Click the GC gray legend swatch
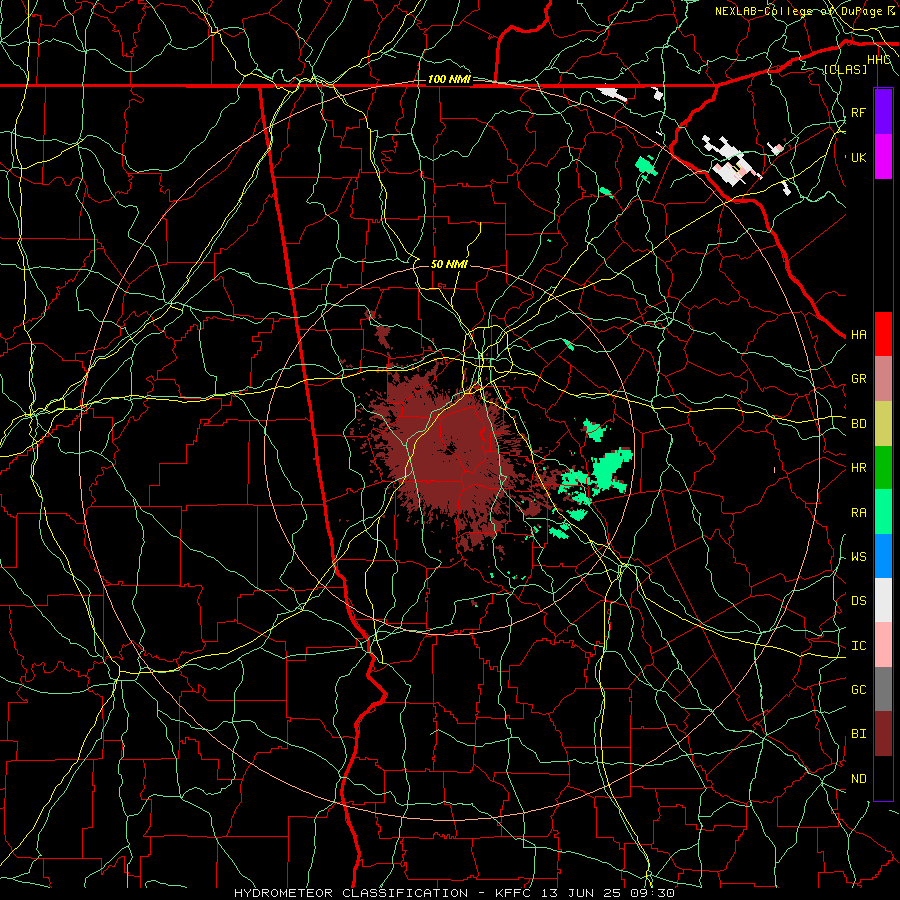This screenshot has width=900, height=900. (x=883, y=689)
